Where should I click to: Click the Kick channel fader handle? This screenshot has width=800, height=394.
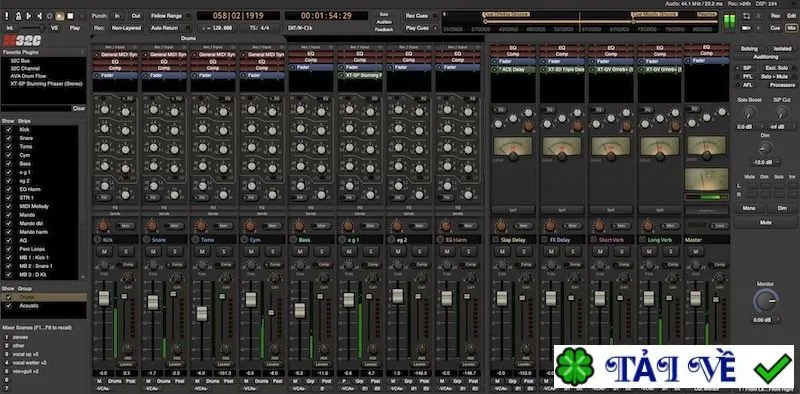(104, 299)
